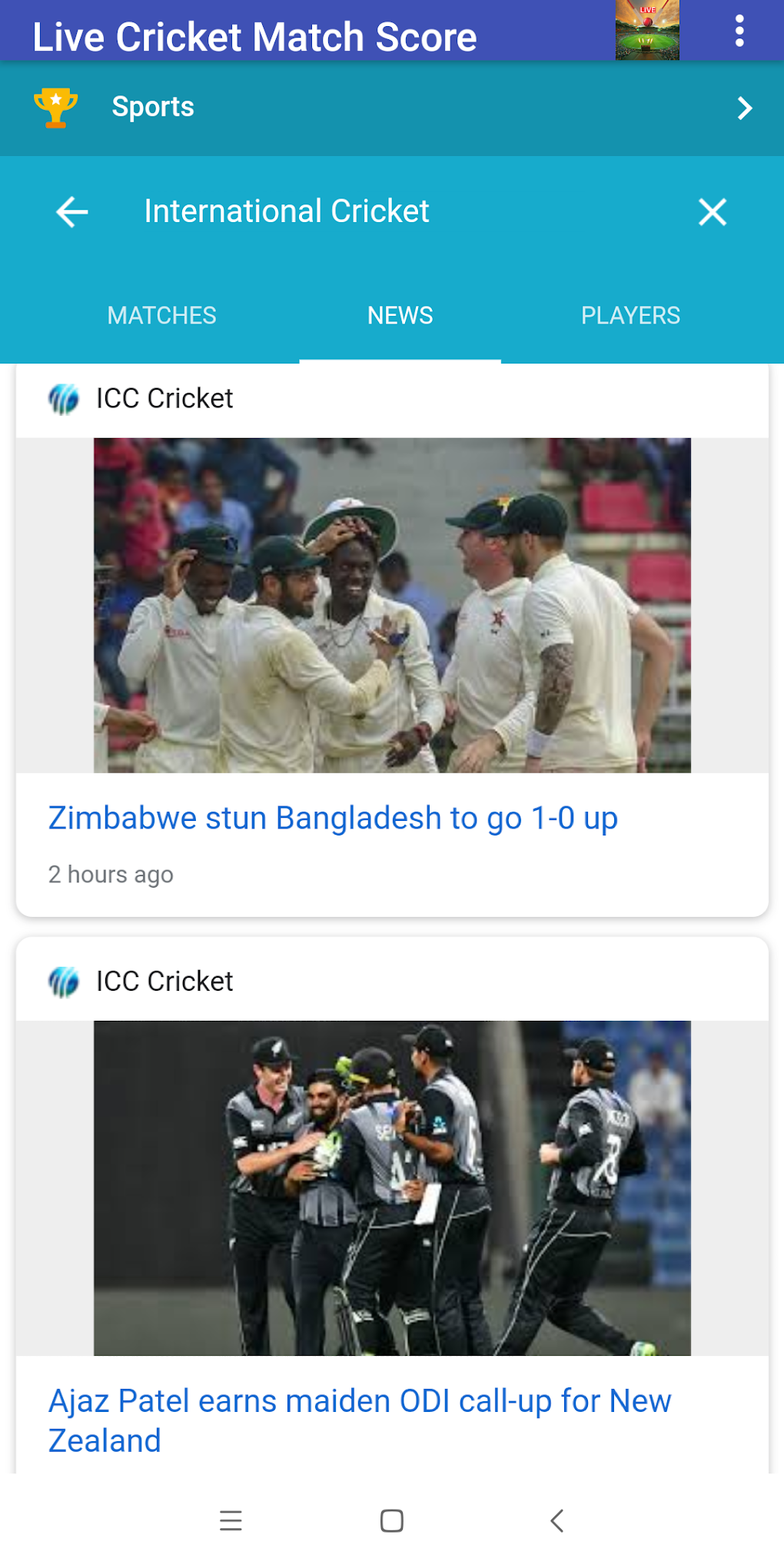The height and width of the screenshot is (1568, 784).
Task: Open the Zimbabwe stun Bangladesh article
Action: coord(333,818)
